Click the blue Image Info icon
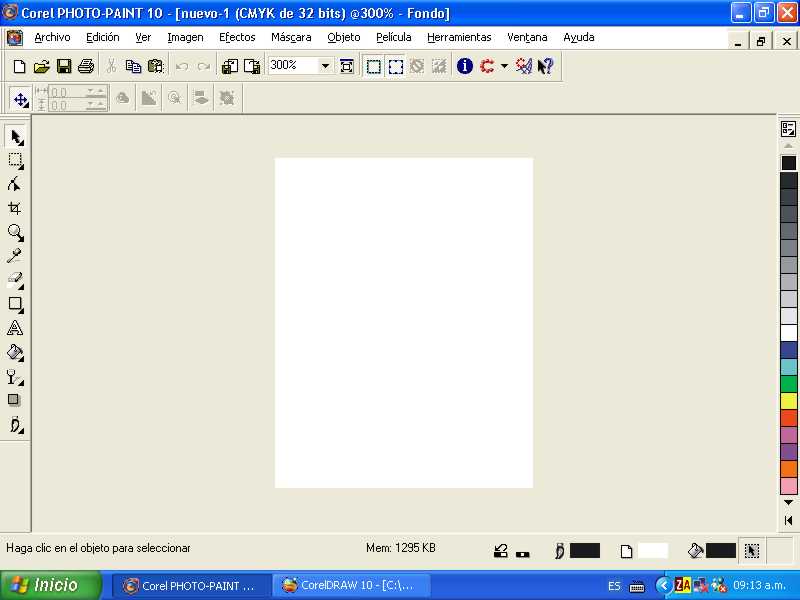The height and width of the screenshot is (600, 800). [464, 66]
